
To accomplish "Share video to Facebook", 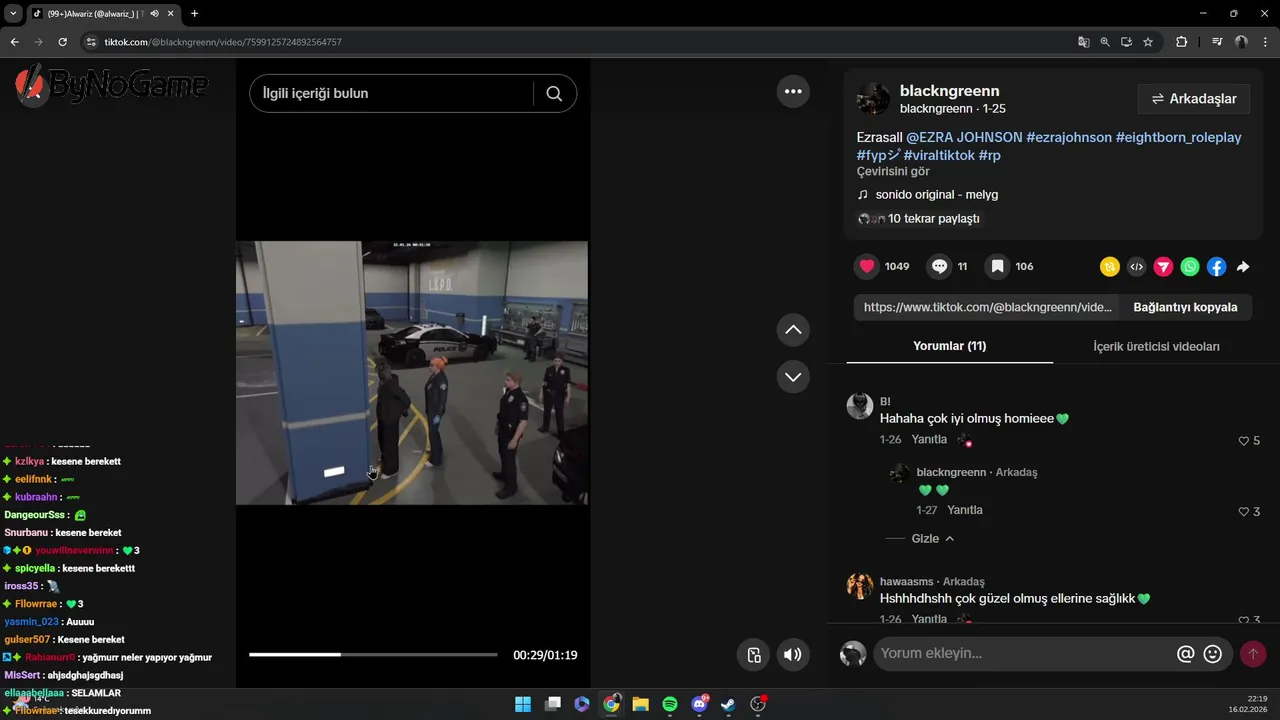I will point(1216,267).
